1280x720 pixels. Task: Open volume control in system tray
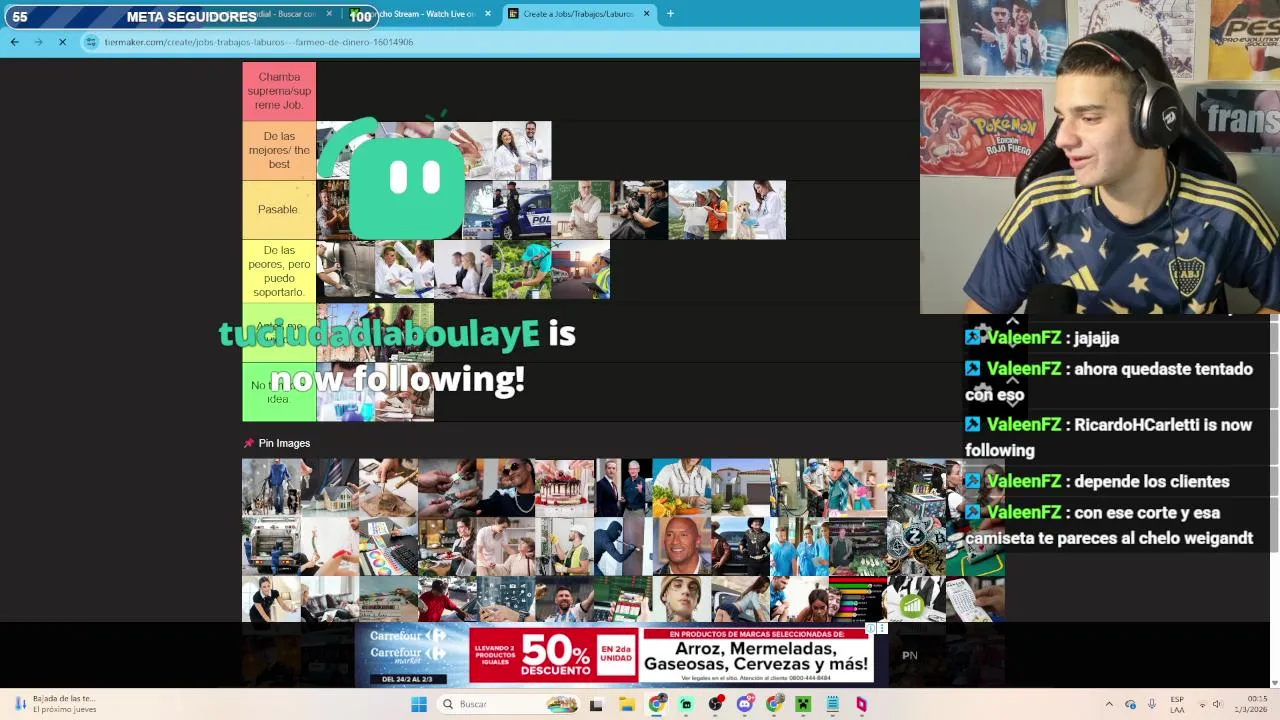pyautogui.click(x=1217, y=704)
